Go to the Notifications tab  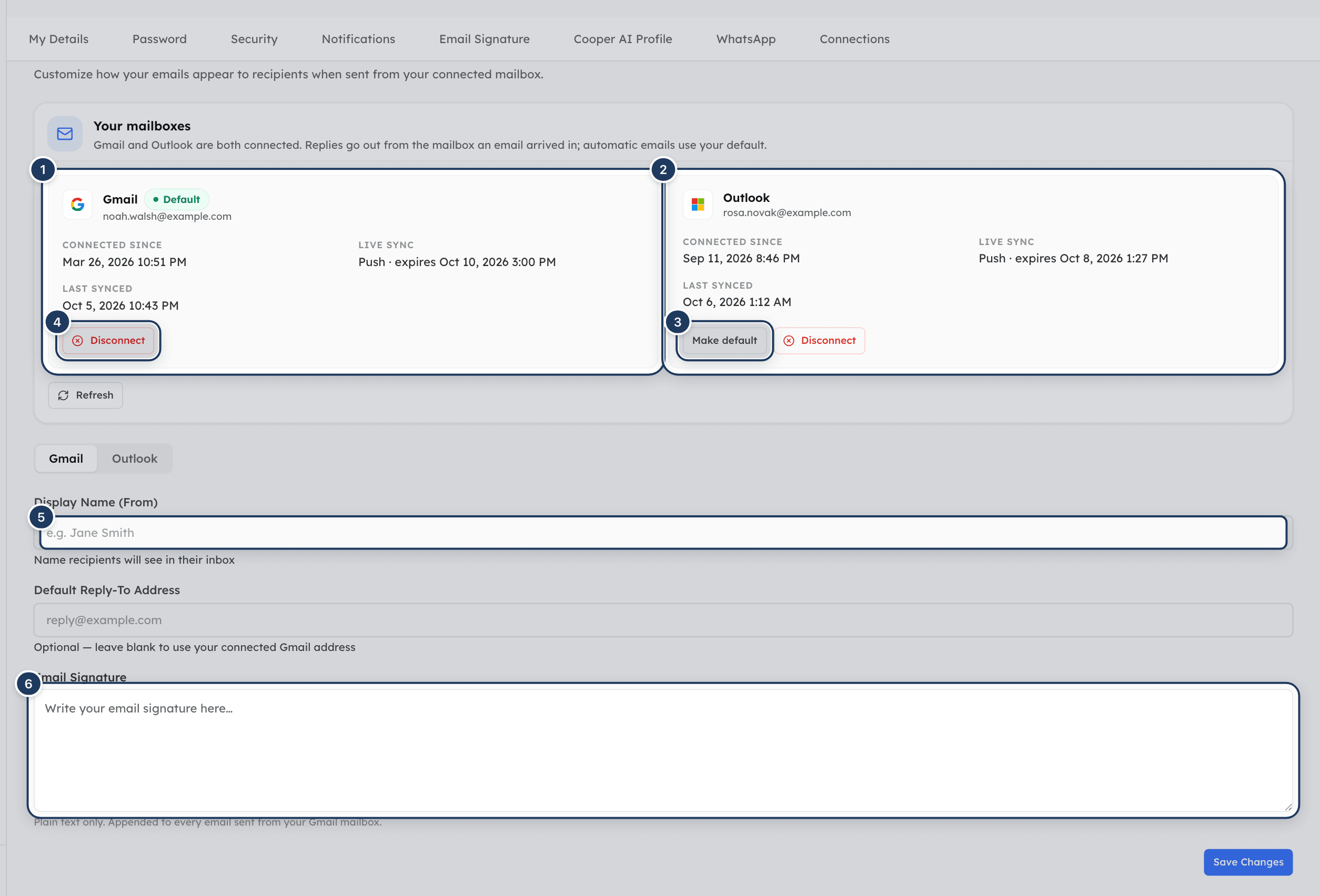click(x=358, y=39)
